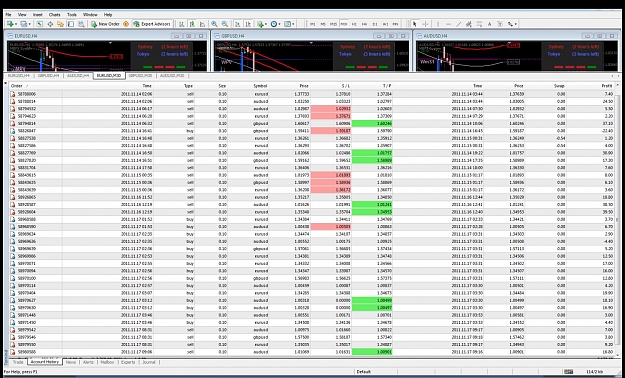Select the Equidistant Channel tool

[468, 24]
